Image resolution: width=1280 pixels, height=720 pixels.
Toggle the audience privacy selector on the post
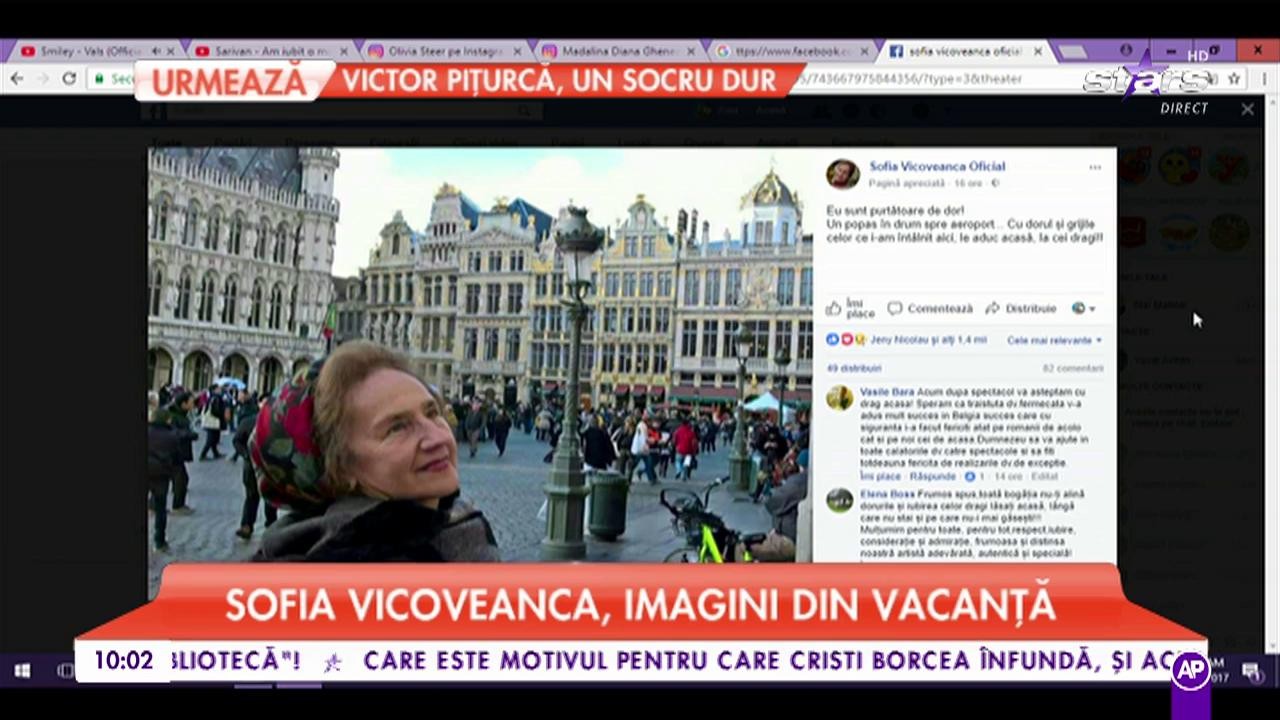click(x=1078, y=308)
